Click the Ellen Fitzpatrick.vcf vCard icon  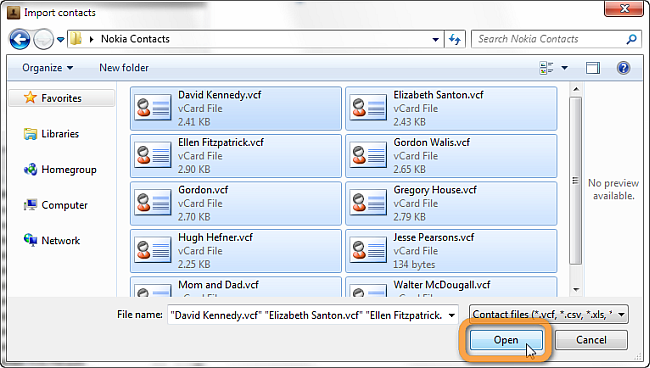click(x=153, y=155)
